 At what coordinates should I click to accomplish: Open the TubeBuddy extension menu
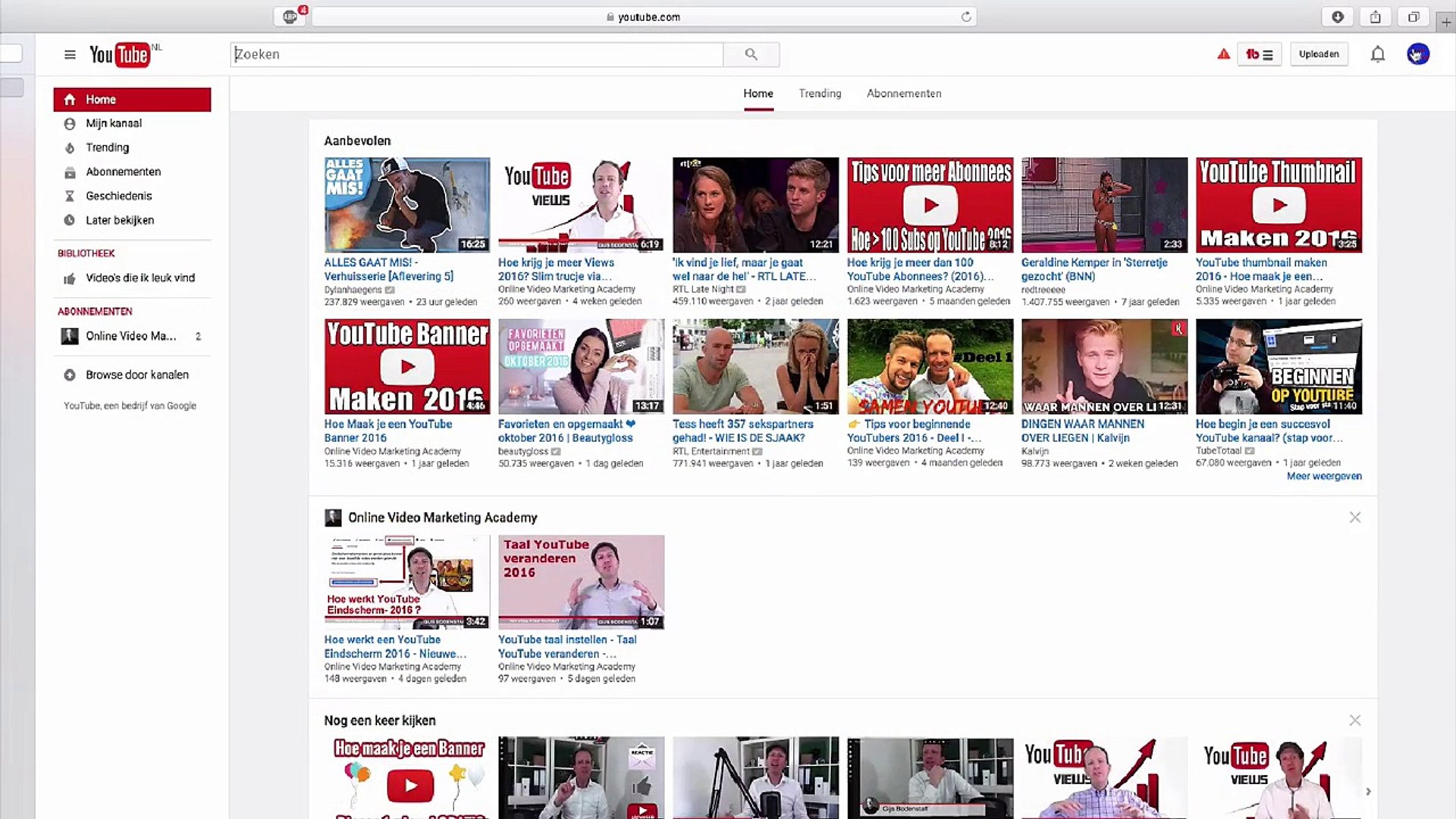click(x=1260, y=55)
